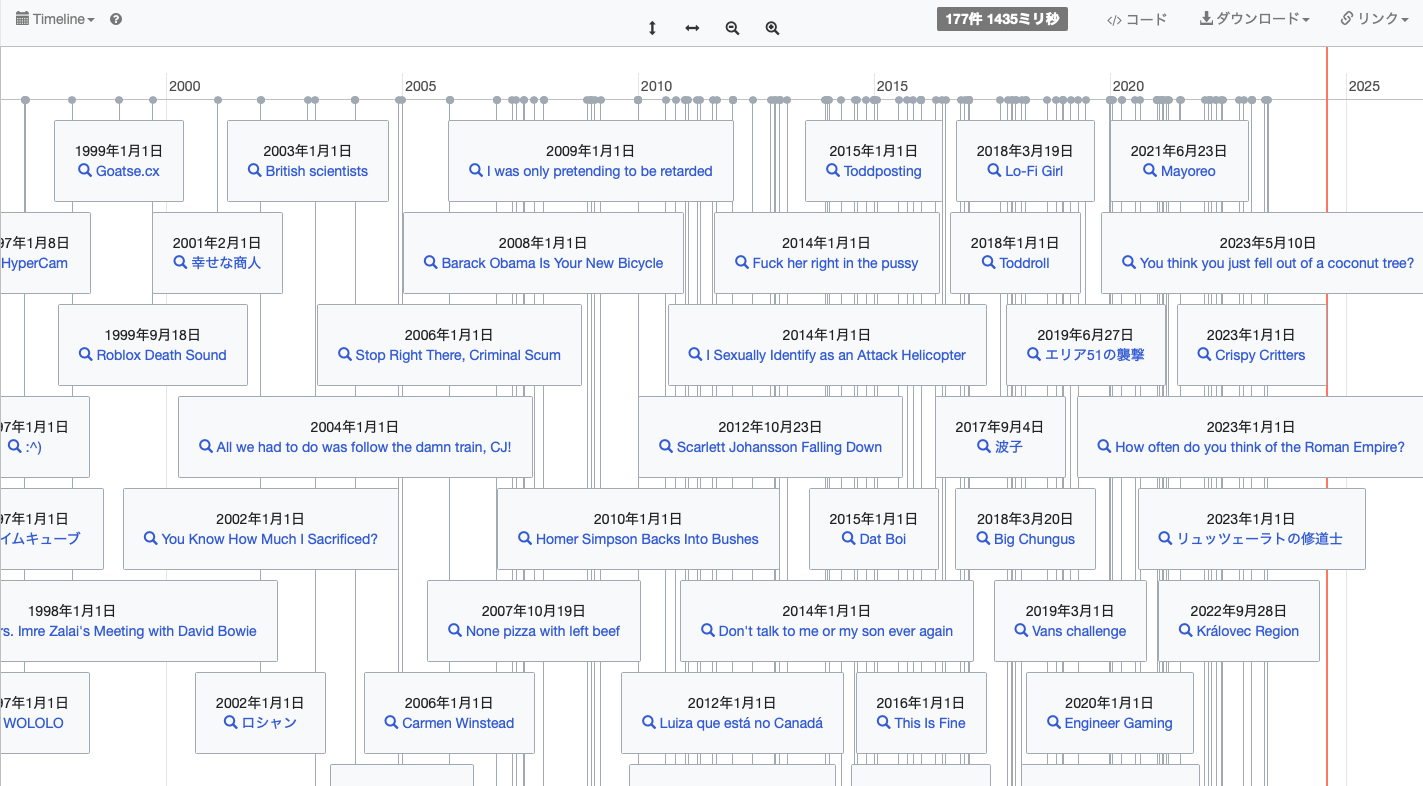Viewport: 1423px width, 786px height.
Task: Click search icon beside Stop Right There, Criminal Scum
Action: 345,354
